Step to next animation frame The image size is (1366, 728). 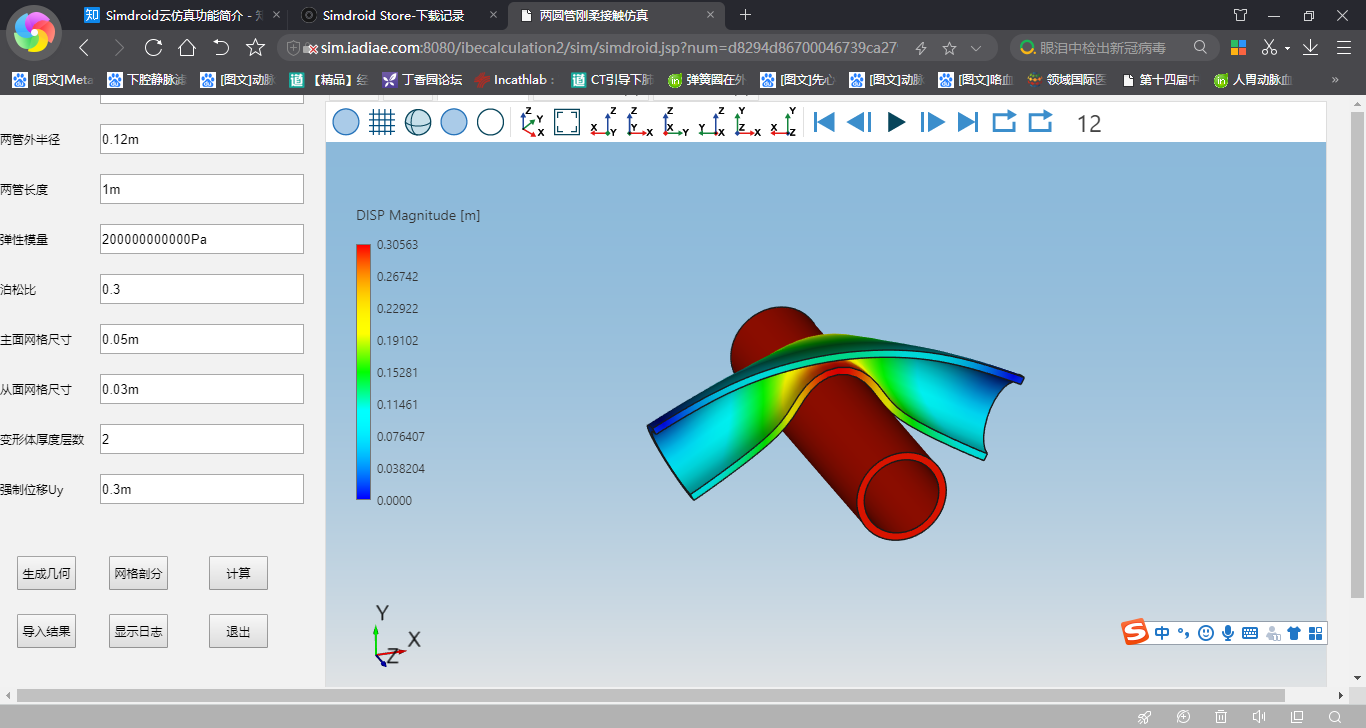tap(932, 122)
